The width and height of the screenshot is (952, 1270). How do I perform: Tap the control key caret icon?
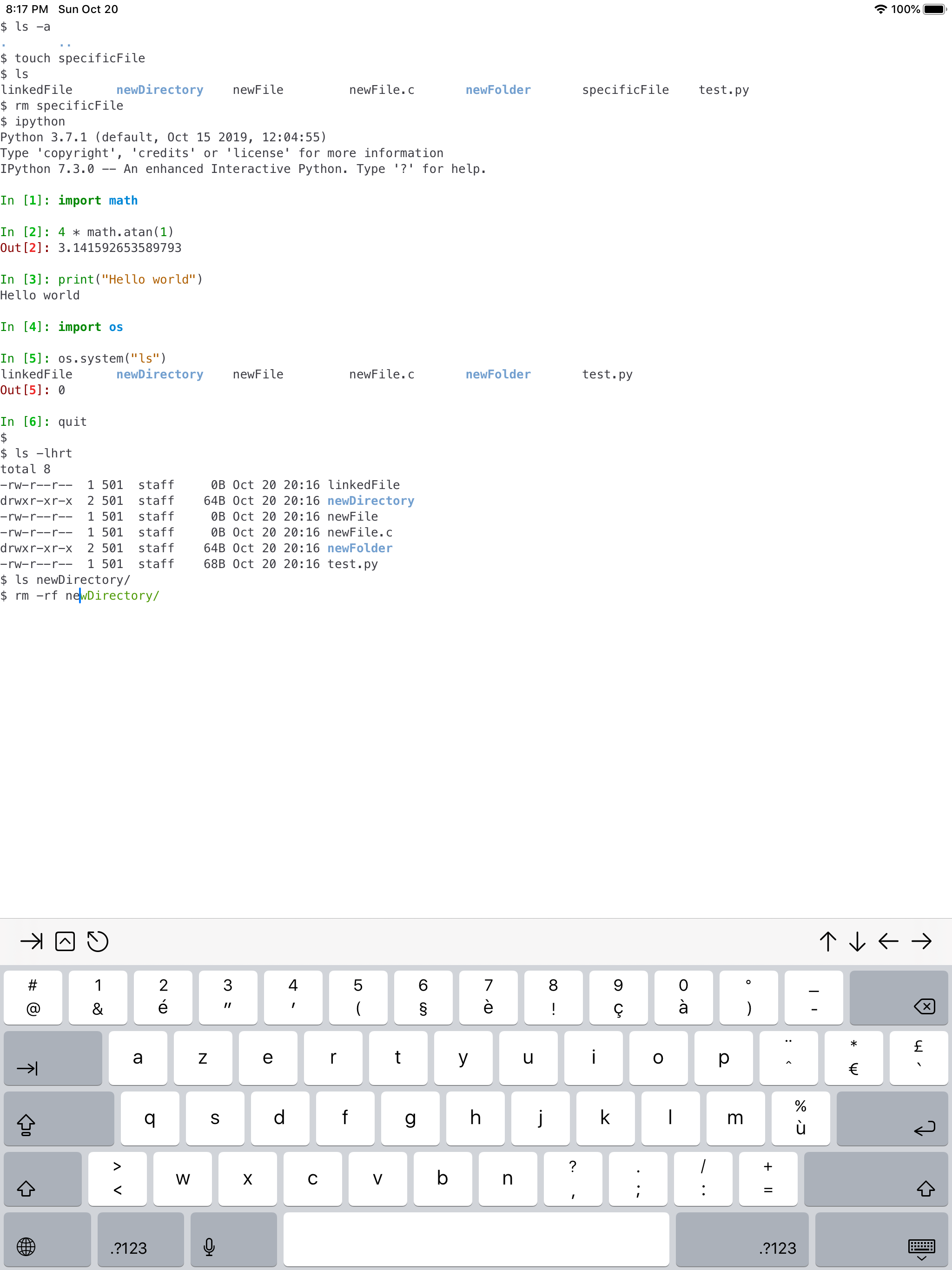tap(65, 941)
